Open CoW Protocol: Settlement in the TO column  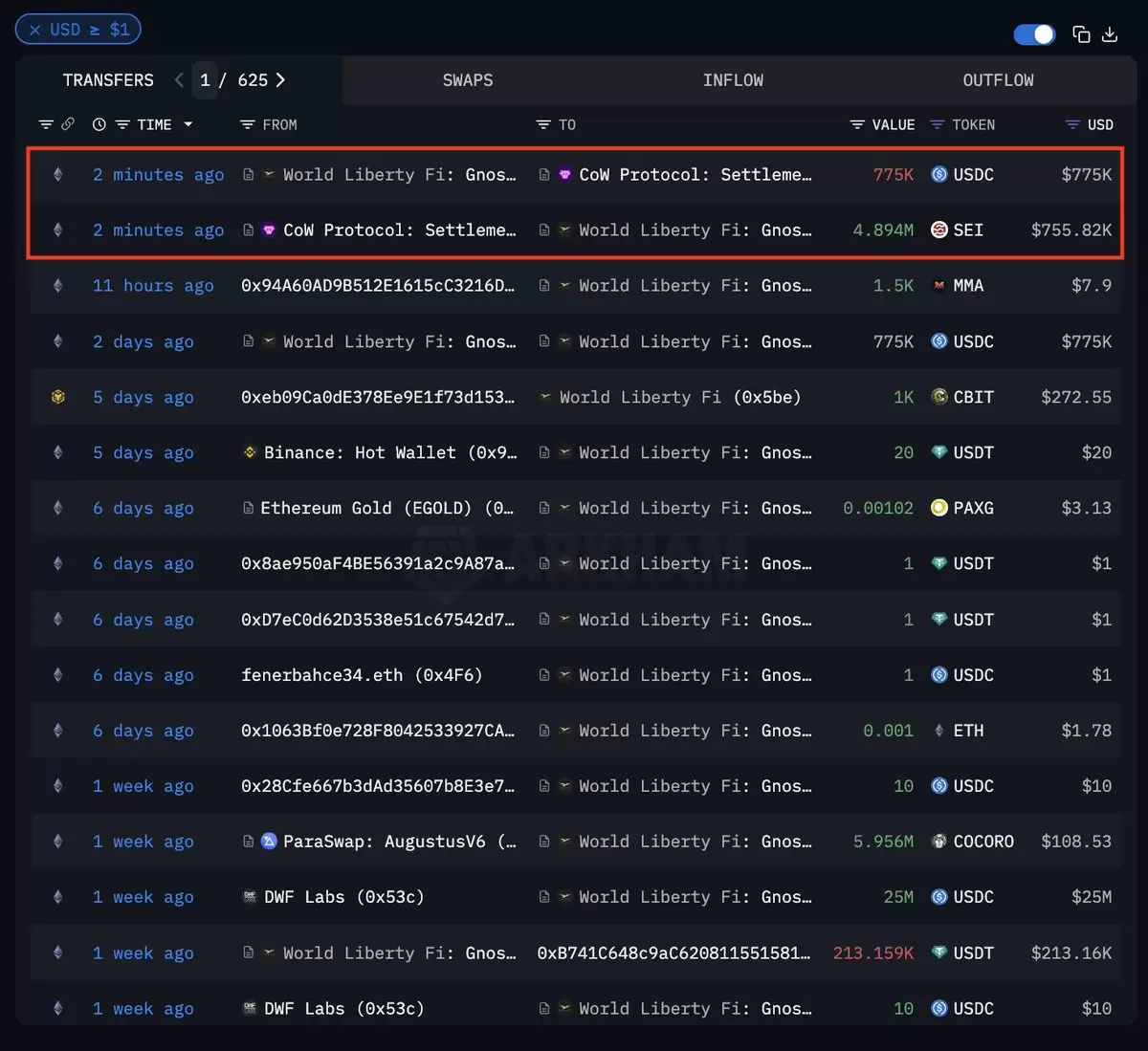[x=695, y=174]
